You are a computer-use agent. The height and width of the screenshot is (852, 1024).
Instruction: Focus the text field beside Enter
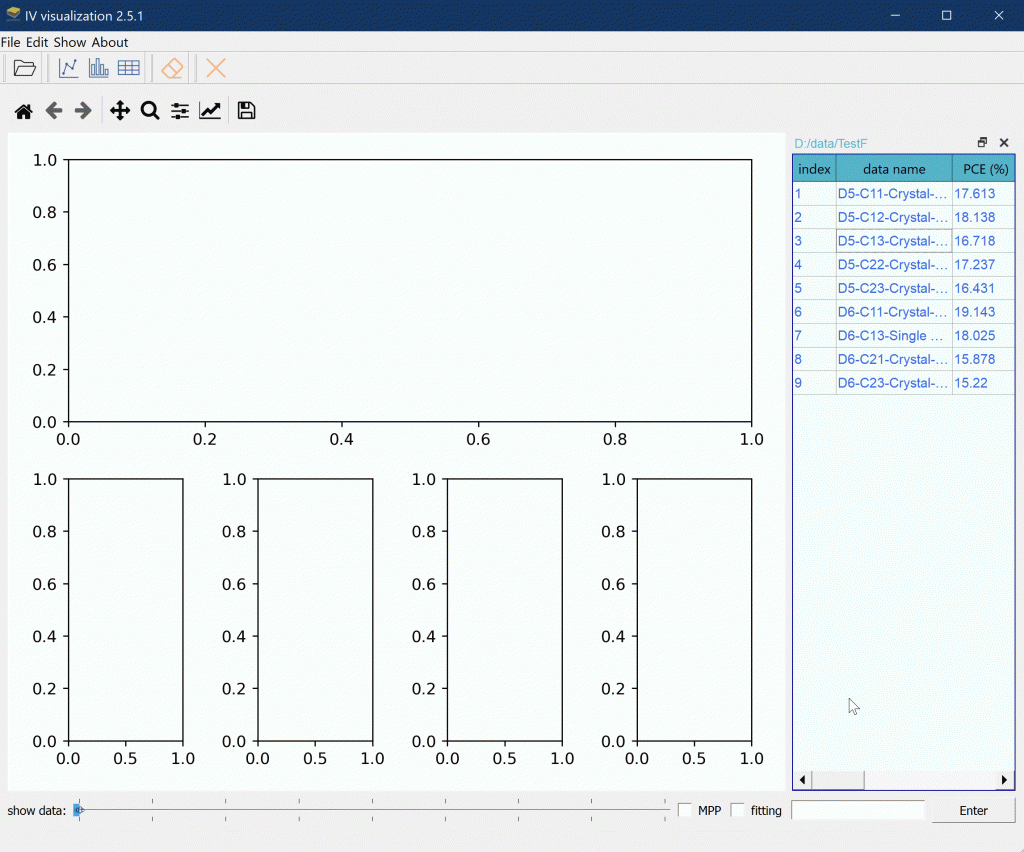point(858,810)
